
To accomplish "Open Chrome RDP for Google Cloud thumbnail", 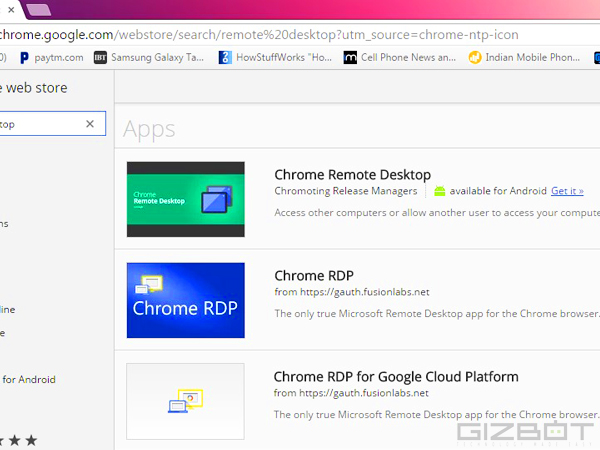I will 185,402.
